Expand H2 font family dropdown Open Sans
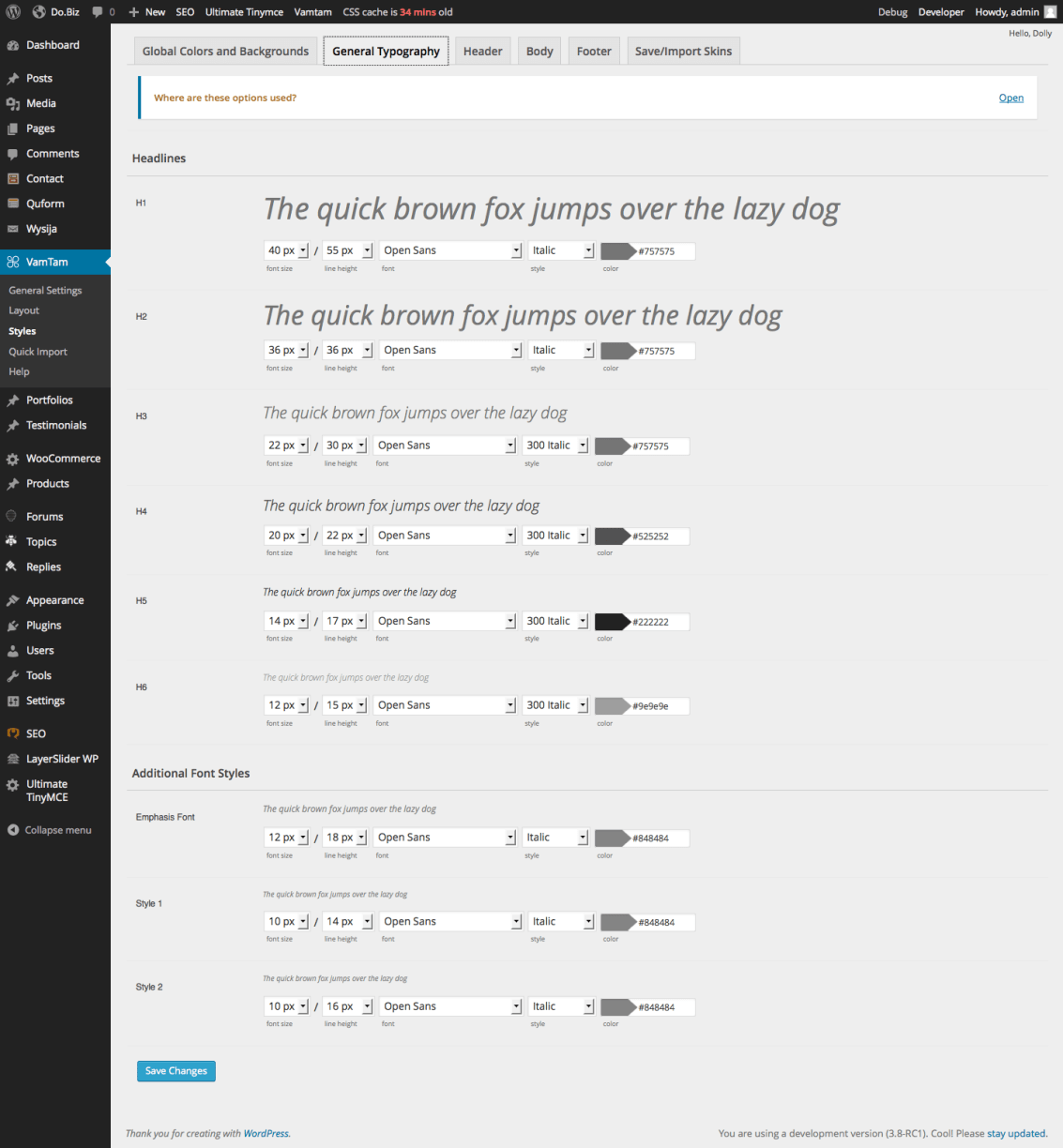1063x1148 pixels. tap(451, 351)
